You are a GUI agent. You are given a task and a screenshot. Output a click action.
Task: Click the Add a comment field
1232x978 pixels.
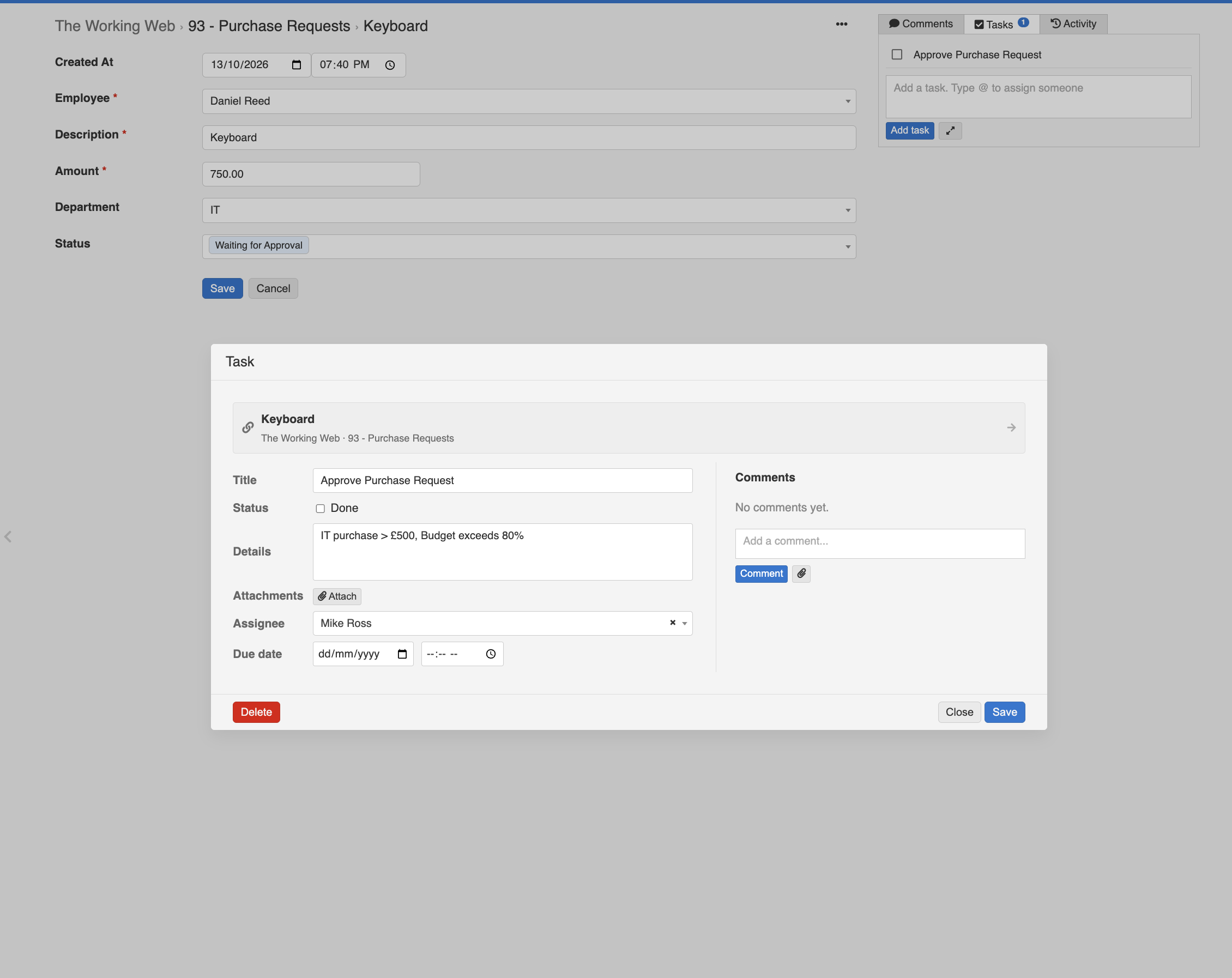[x=880, y=543]
